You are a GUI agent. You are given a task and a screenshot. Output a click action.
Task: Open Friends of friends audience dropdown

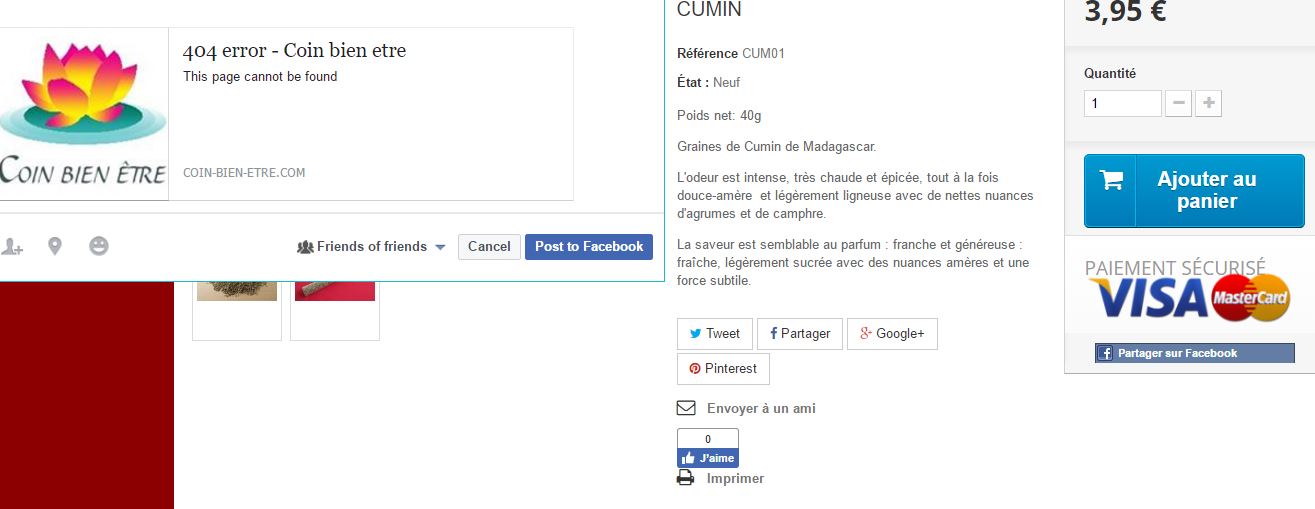[x=371, y=247]
